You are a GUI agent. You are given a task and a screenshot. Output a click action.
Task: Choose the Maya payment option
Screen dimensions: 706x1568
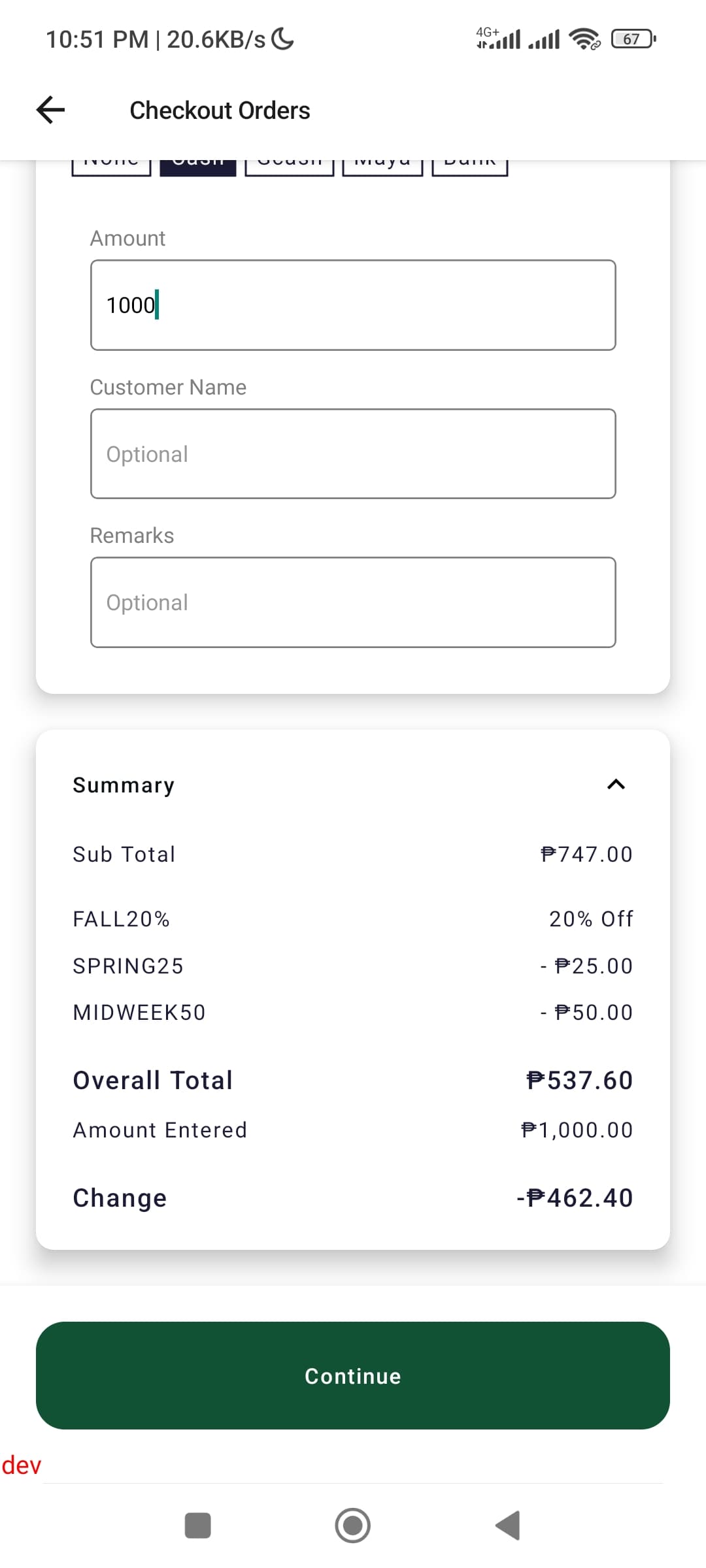(382, 167)
